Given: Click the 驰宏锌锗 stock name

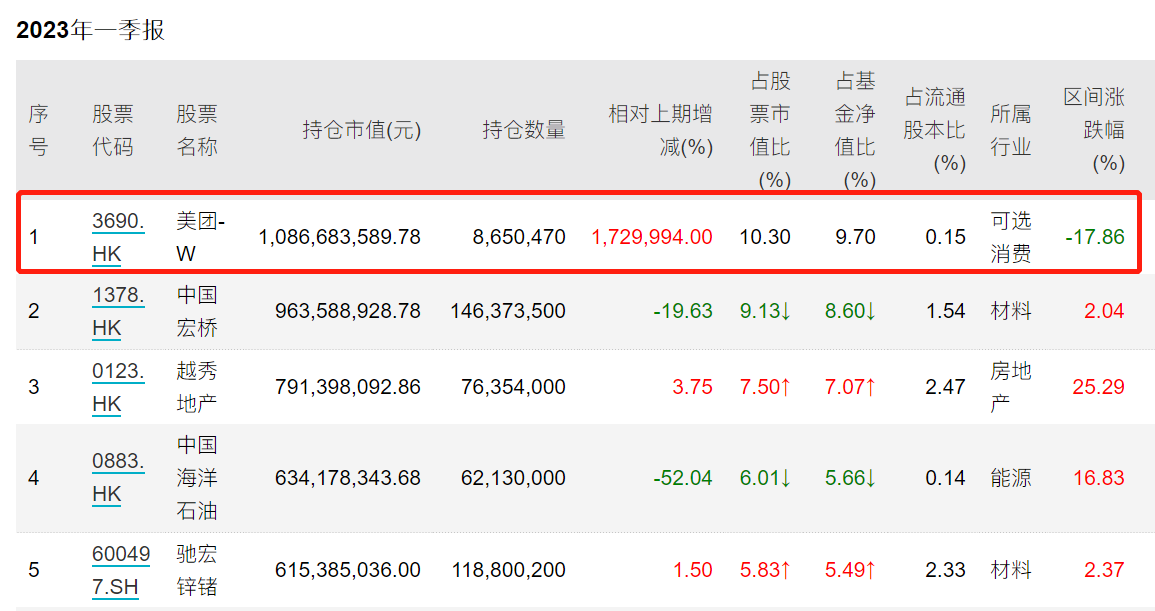Looking at the screenshot, I should coord(196,570).
